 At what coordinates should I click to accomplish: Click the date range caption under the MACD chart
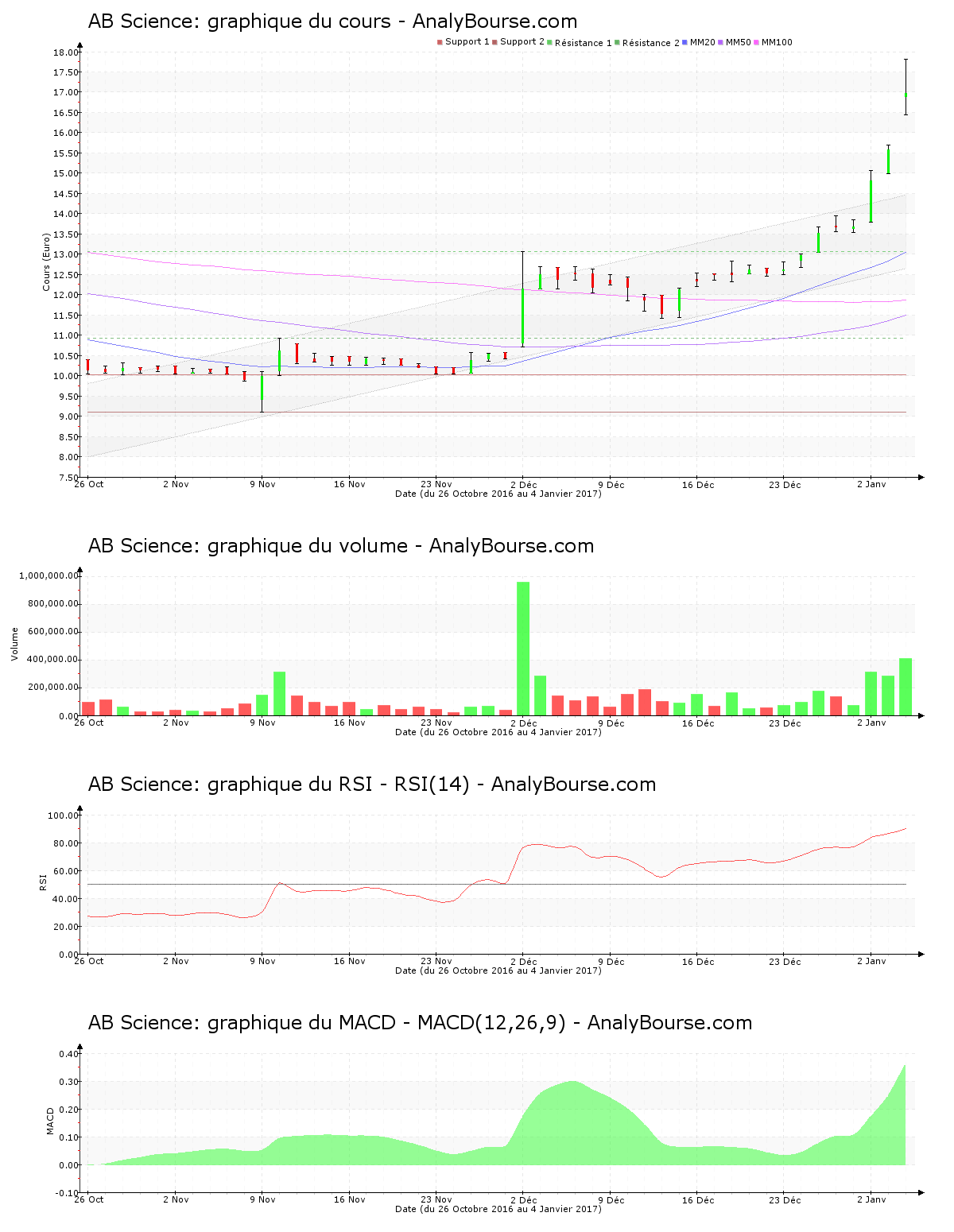point(498,1209)
